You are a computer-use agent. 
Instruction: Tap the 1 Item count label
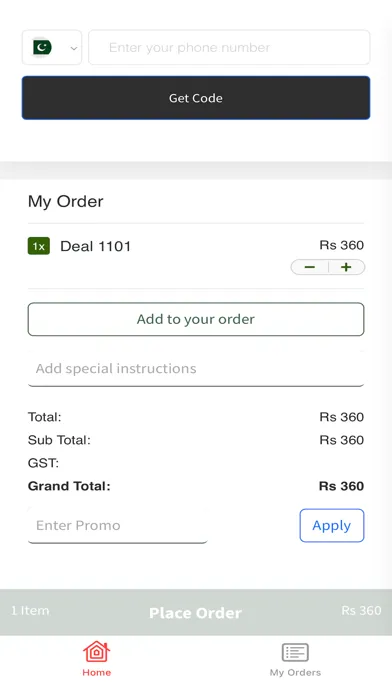click(x=30, y=611)
